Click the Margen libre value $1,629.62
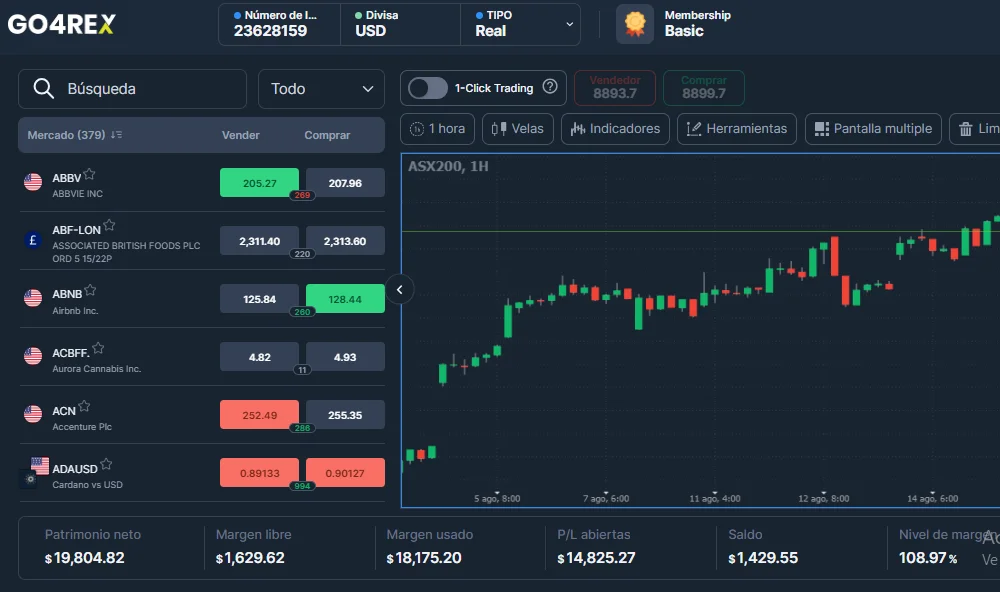 coord(250,558)
